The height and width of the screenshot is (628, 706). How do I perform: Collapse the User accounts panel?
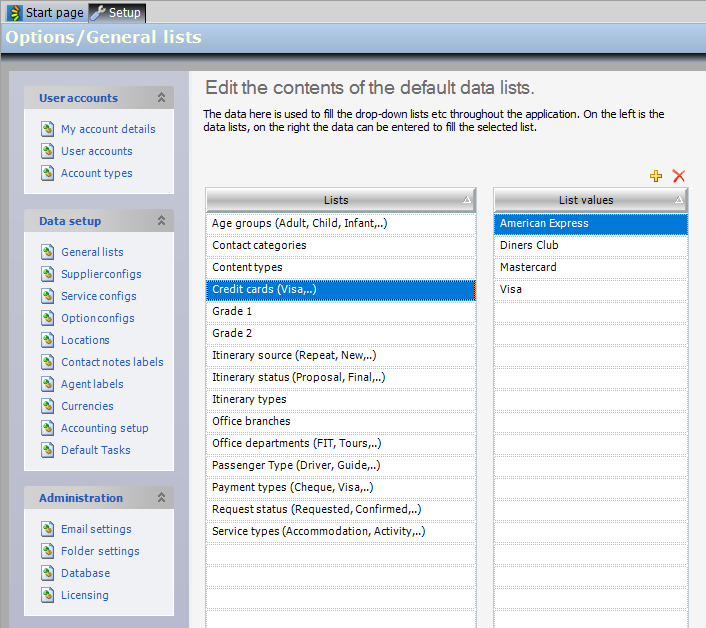point(161,98)
